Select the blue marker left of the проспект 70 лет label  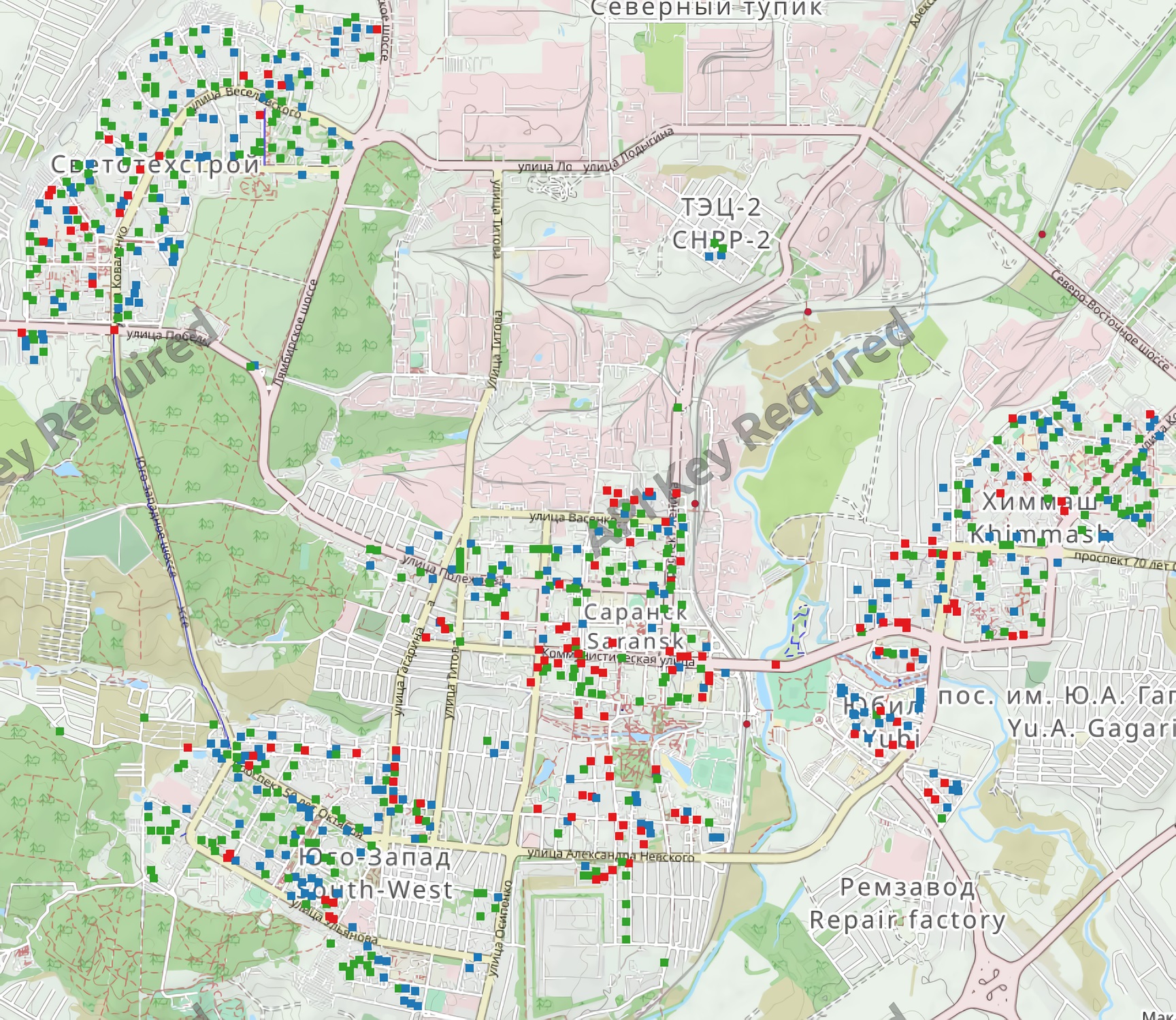click(x=1057, y=563)
